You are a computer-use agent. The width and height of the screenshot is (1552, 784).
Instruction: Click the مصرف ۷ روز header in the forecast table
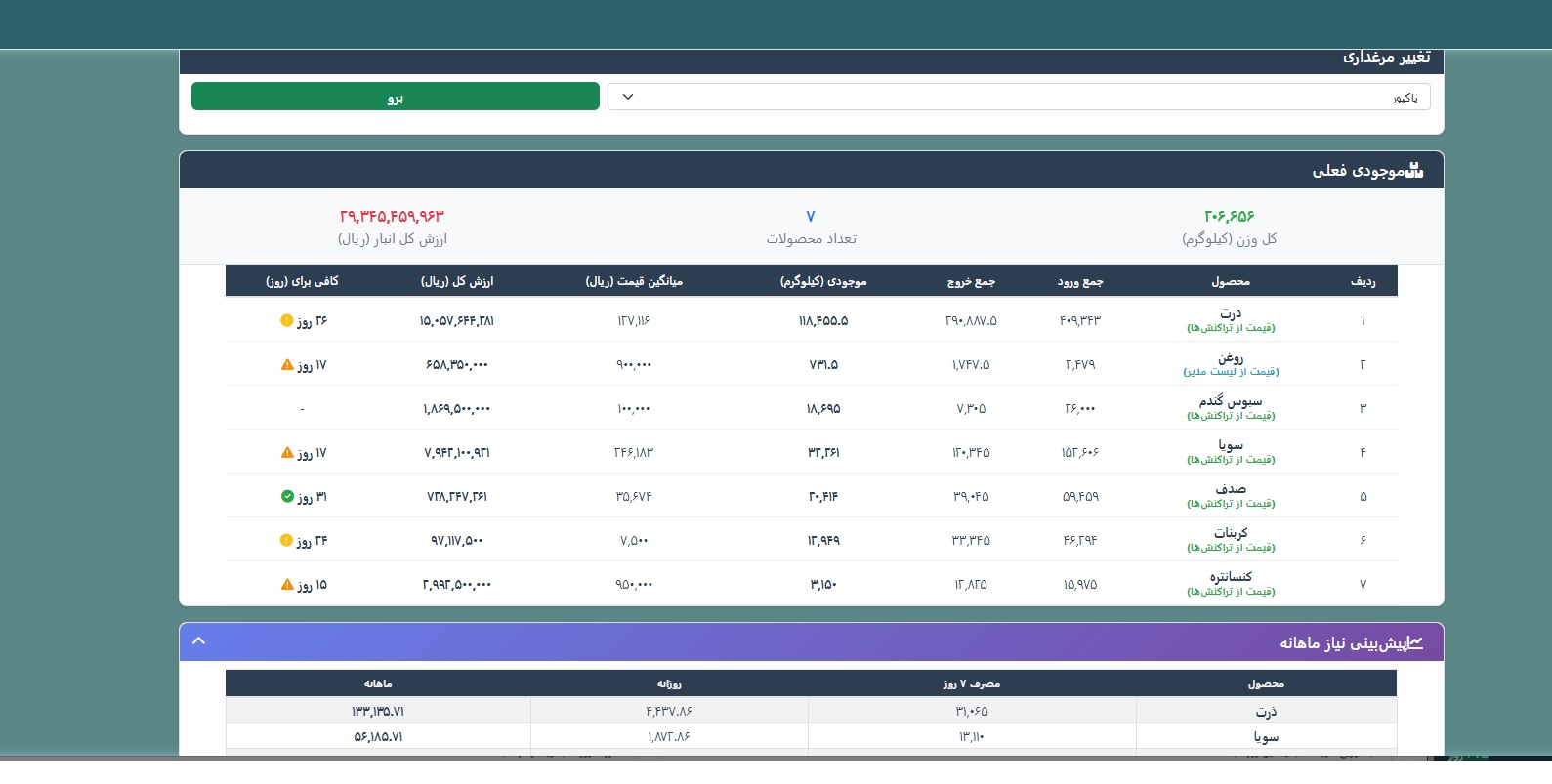coord(971,683)
